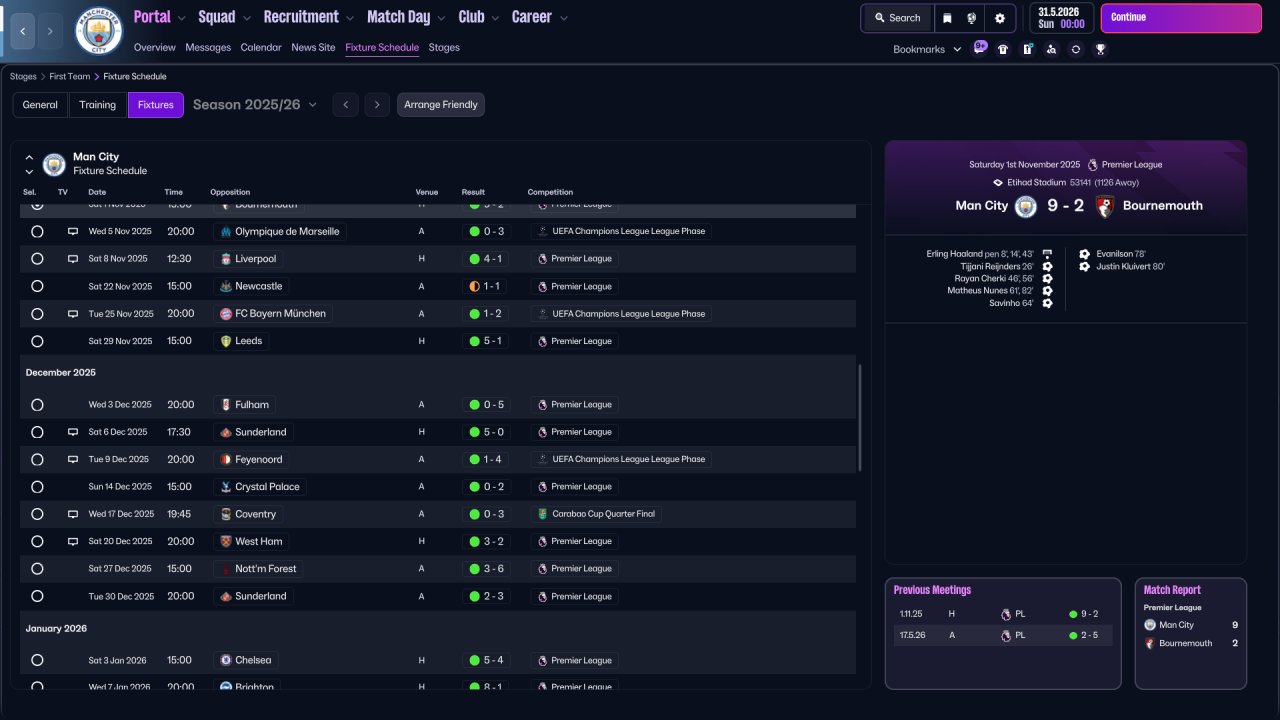
Task: Expand the Club menu dropdown
Action: 494,18
